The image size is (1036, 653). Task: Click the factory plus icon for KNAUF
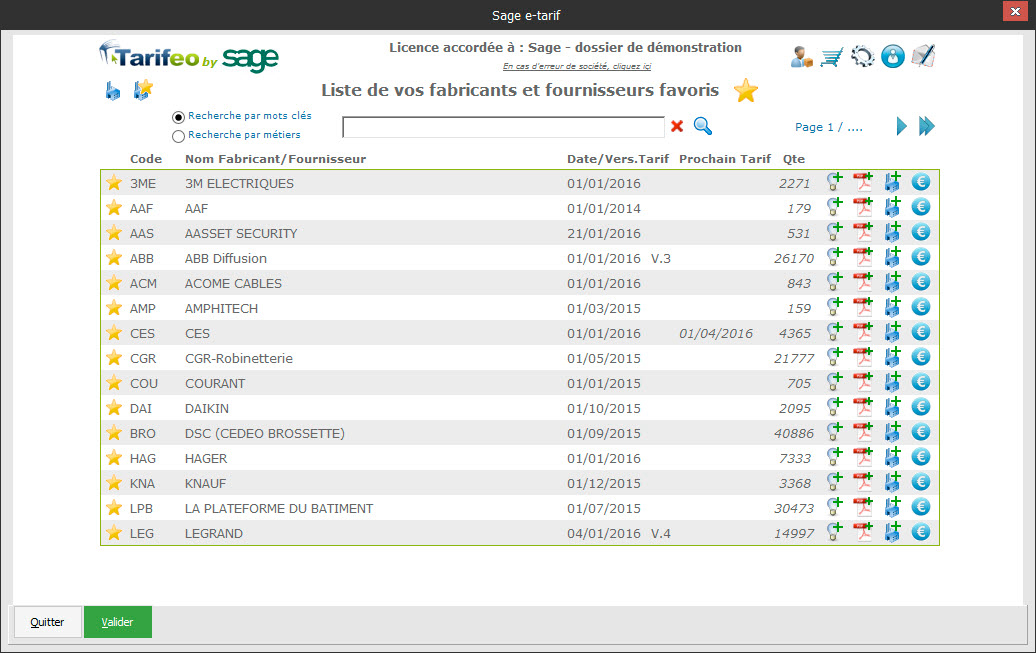pos(892,482)
